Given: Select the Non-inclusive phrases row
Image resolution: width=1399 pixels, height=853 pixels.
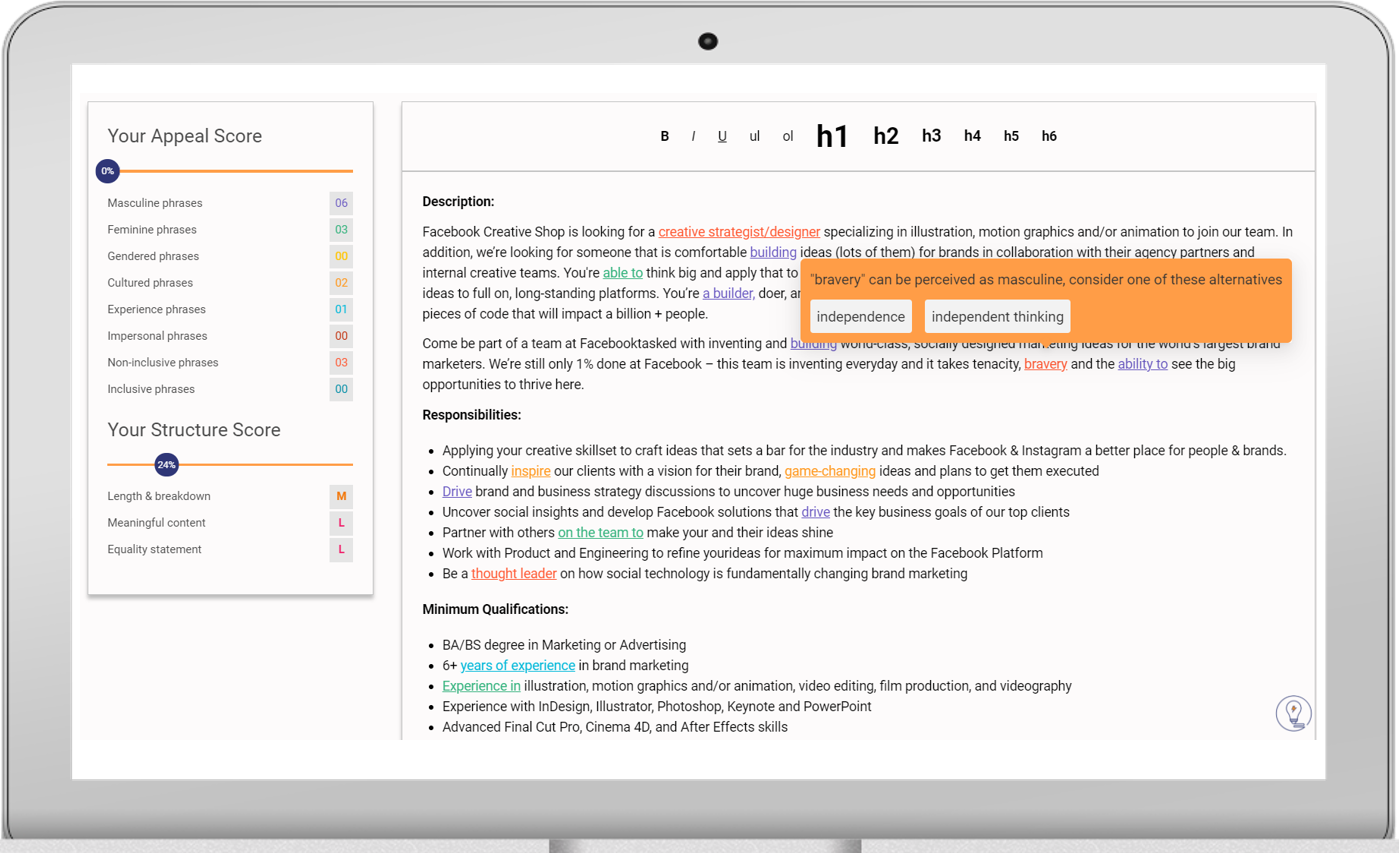Looking at the screenshot, I should [230, 362].
